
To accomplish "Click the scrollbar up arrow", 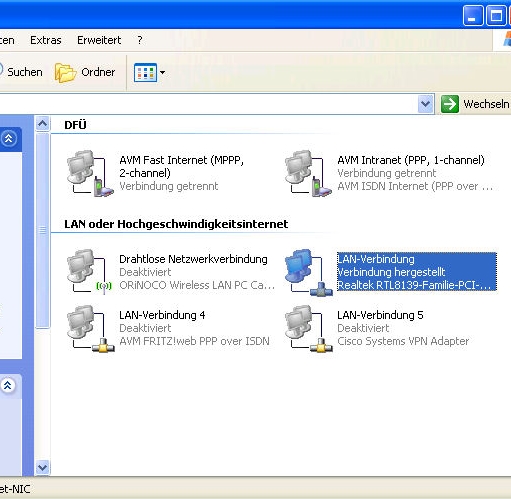I will (x=42, y=124).
